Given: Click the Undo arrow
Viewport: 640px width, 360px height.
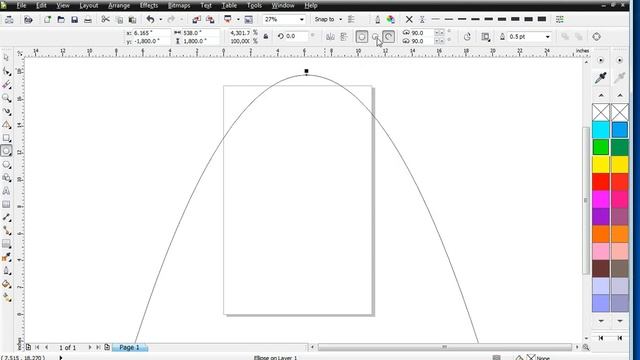Looking at the screenshot, I should [150, 19].
